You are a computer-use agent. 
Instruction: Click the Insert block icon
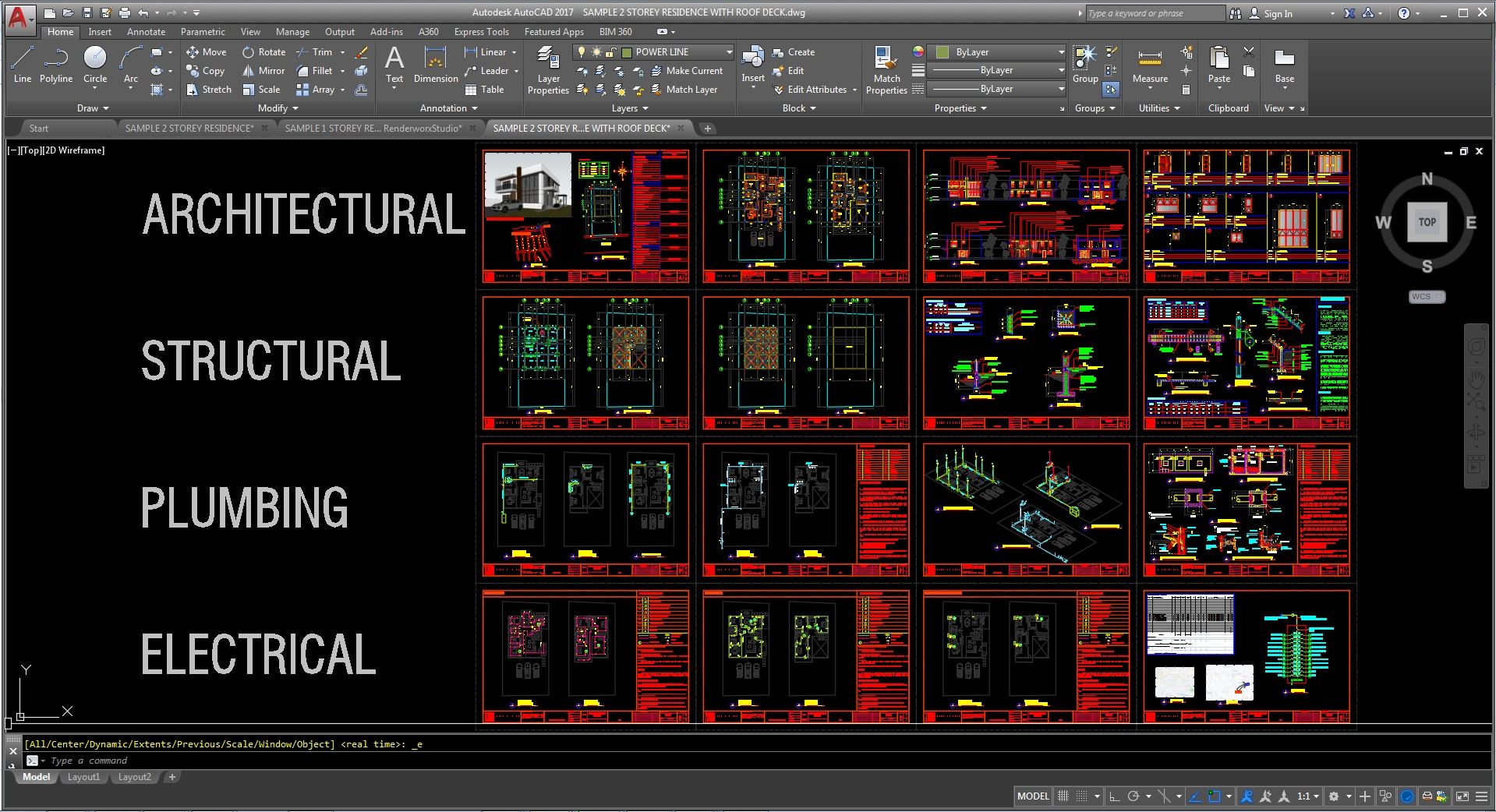click(x=753, y=66)
